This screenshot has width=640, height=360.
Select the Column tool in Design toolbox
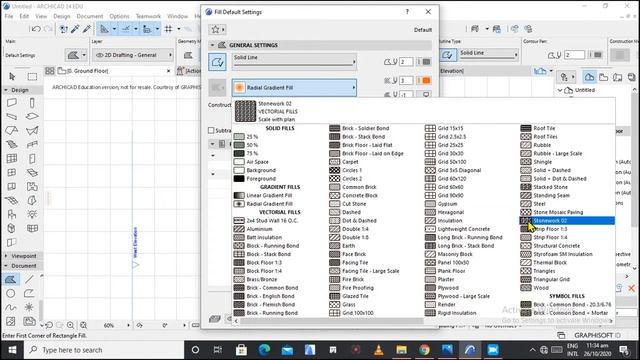32,102
